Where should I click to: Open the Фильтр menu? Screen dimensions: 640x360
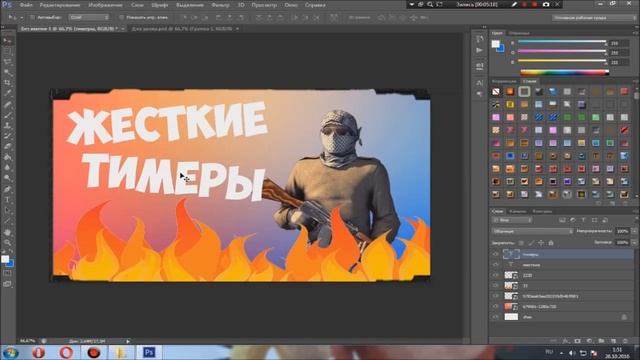pos(220,5)
